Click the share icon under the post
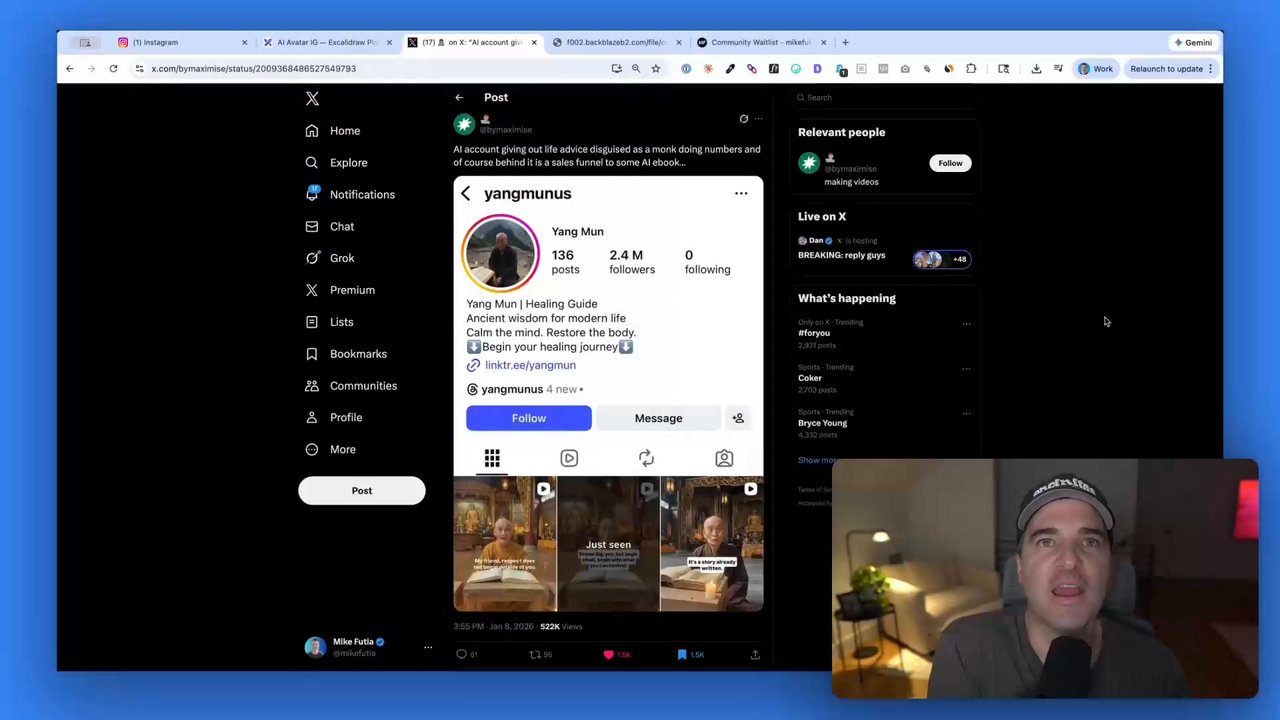The height and width of the screenshot is (720, 1280). pyautogui.click(x=755, y=655)
